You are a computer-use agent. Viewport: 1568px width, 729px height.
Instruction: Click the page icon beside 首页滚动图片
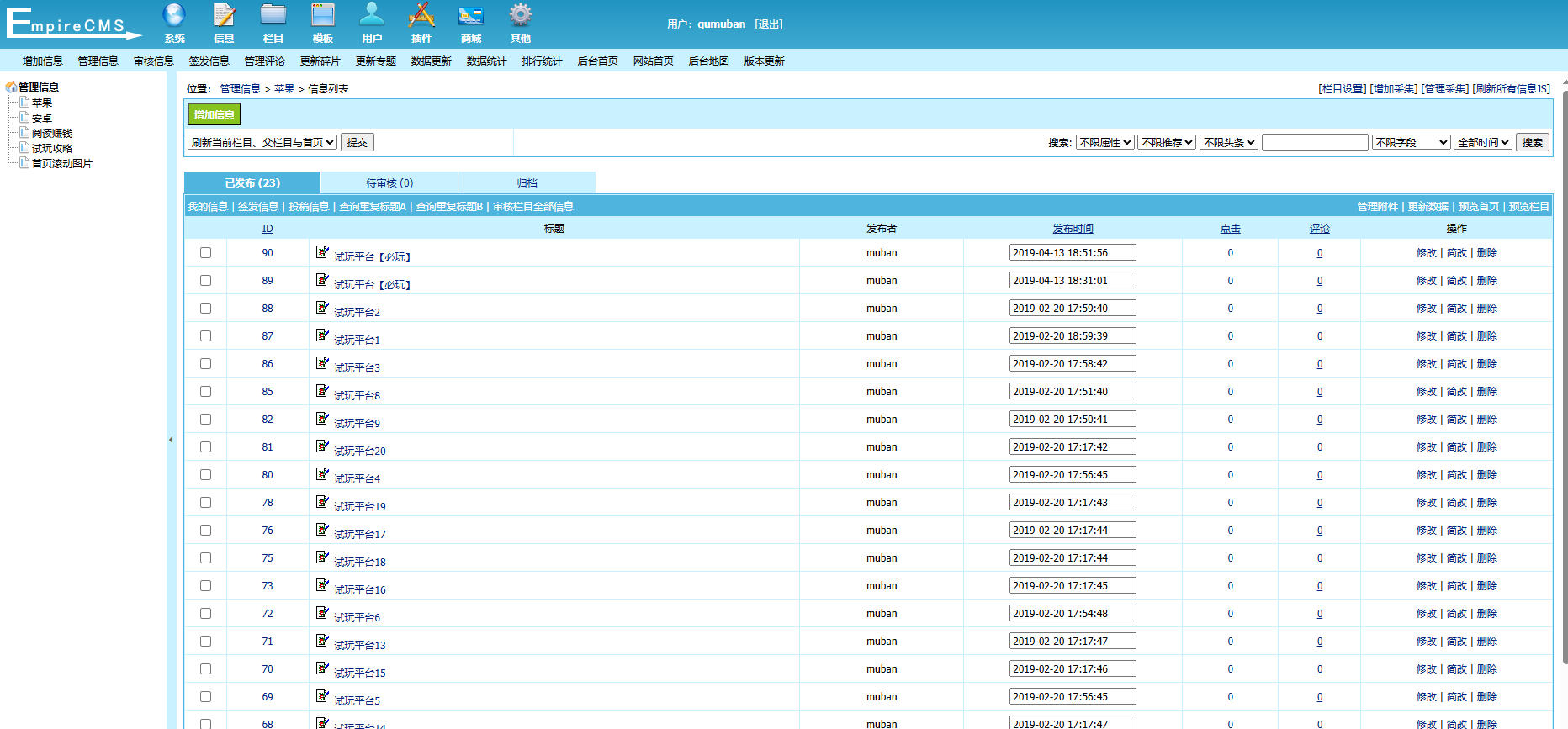[25, 162]
